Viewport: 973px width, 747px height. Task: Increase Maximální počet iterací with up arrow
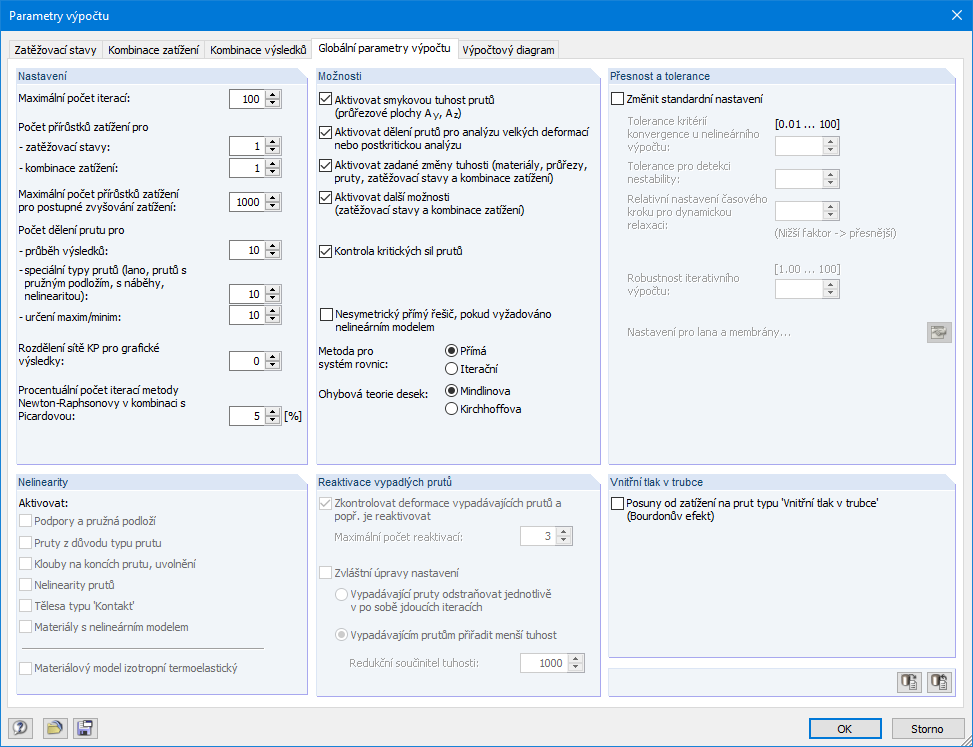click(x=273, y=94)
